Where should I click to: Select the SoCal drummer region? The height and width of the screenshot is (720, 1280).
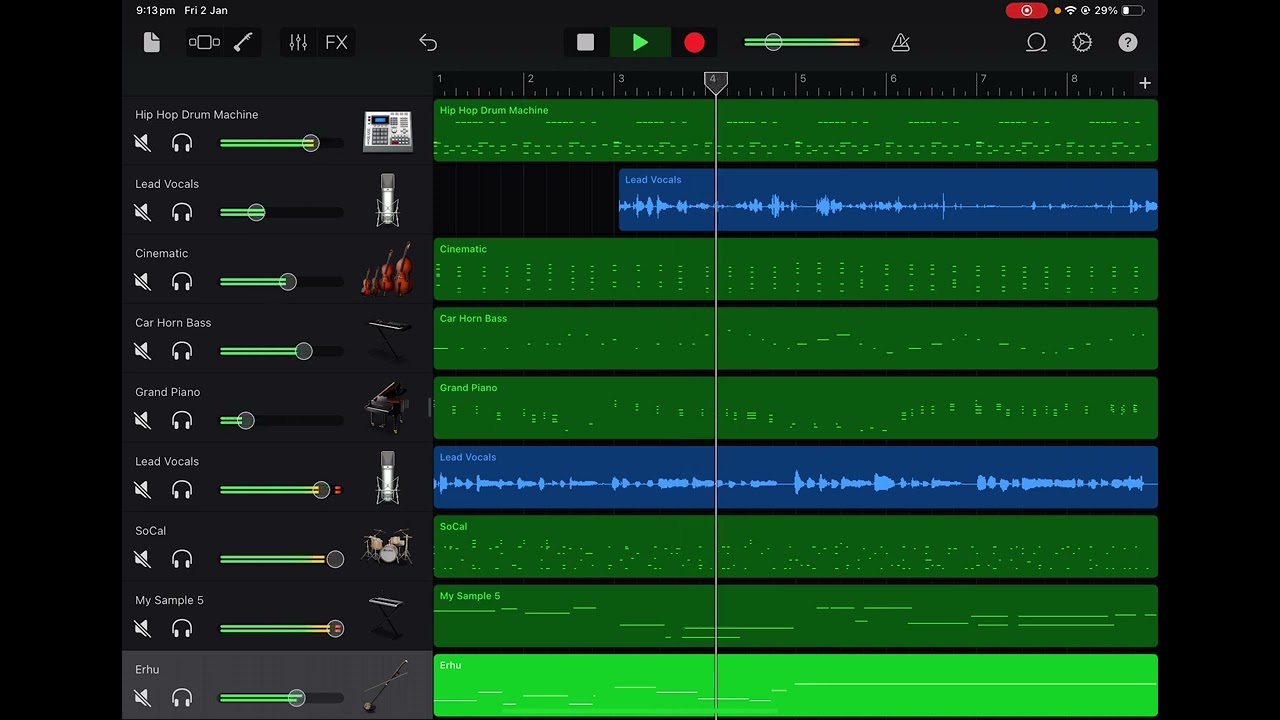click(796, 547)
